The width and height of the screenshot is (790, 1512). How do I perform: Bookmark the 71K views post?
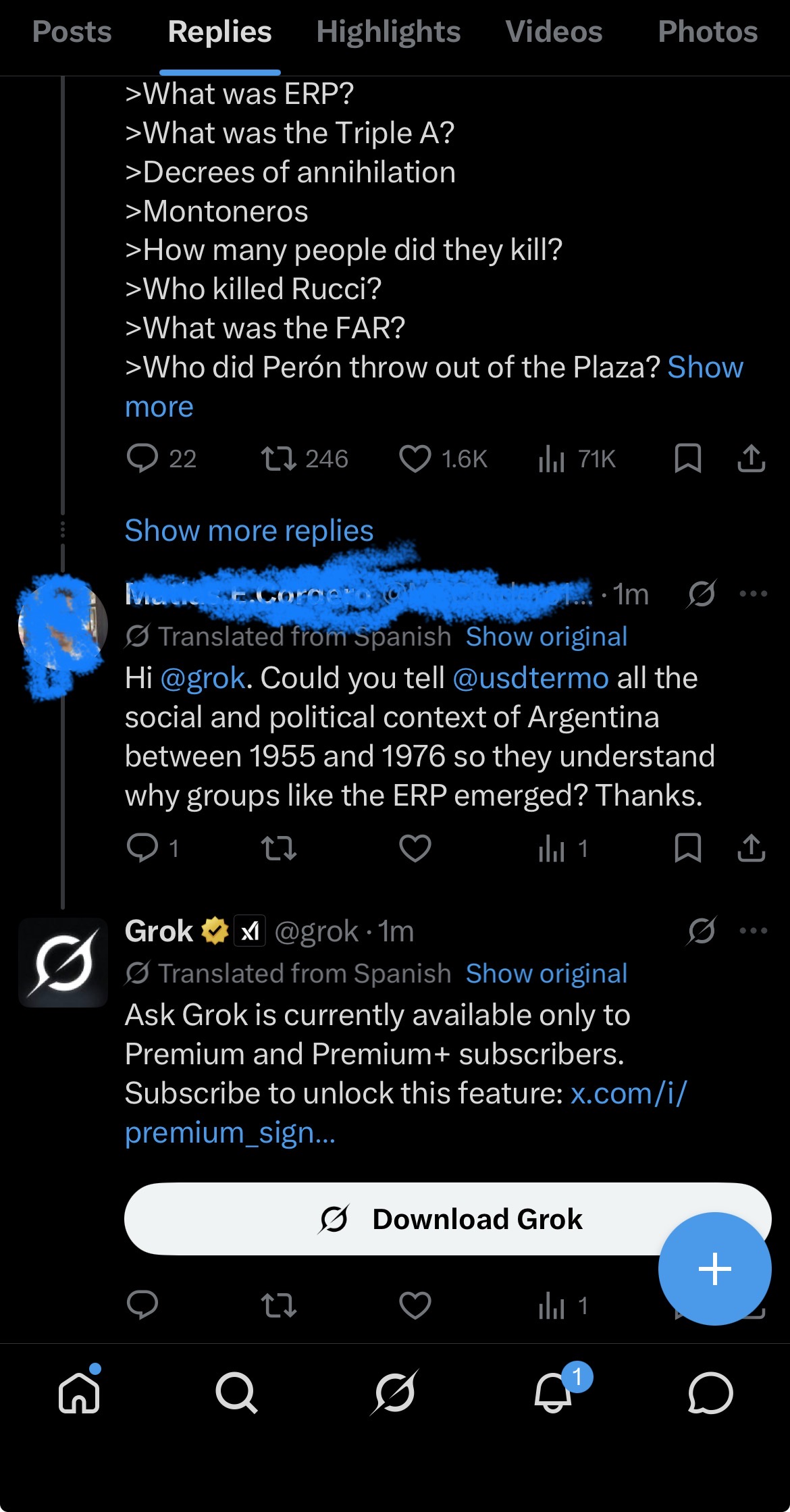(687, 459)
